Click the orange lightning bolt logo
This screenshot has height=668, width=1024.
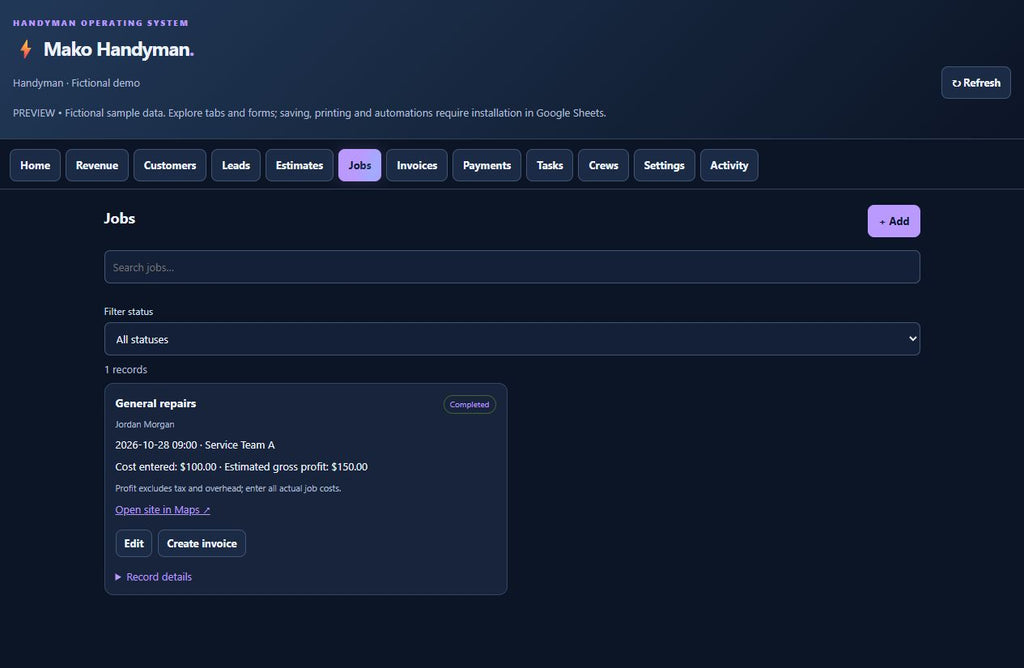(25, 49)
